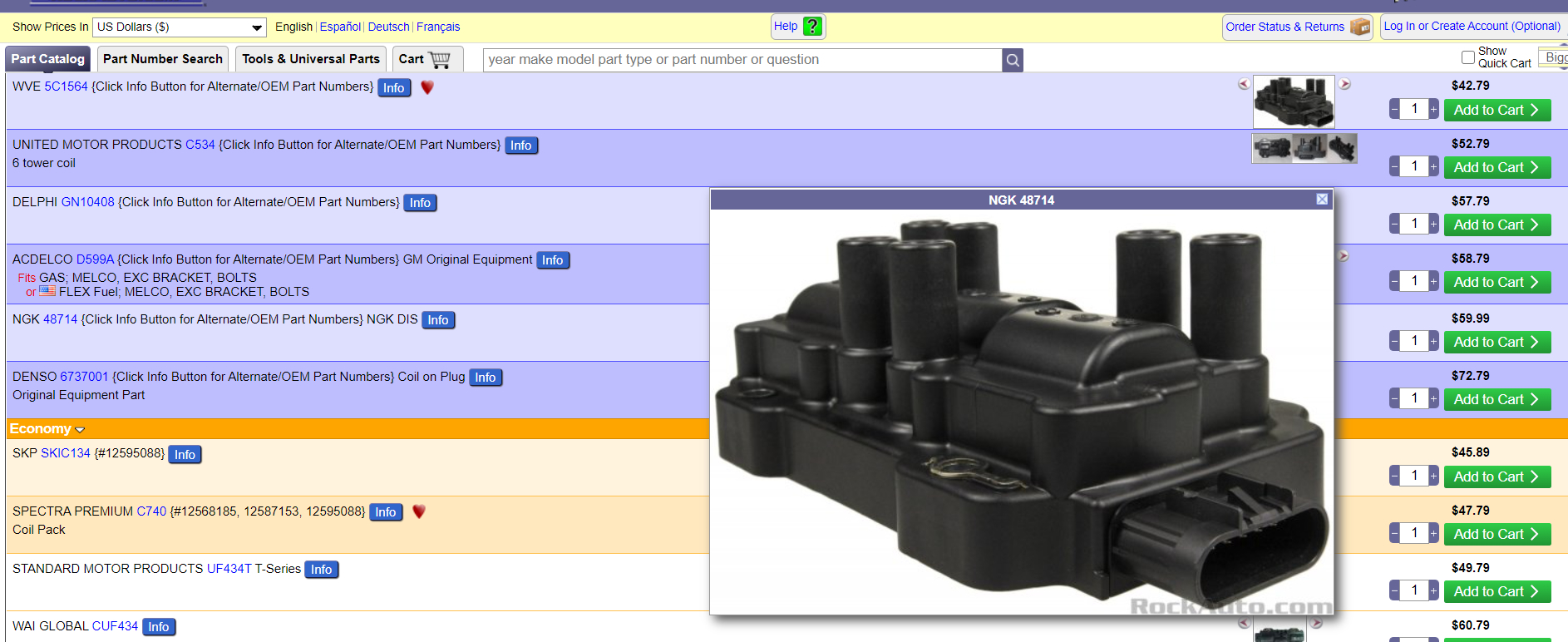
Task: Increase quantity for the $72.79 Denso coil
Action: click(1433, 398)
